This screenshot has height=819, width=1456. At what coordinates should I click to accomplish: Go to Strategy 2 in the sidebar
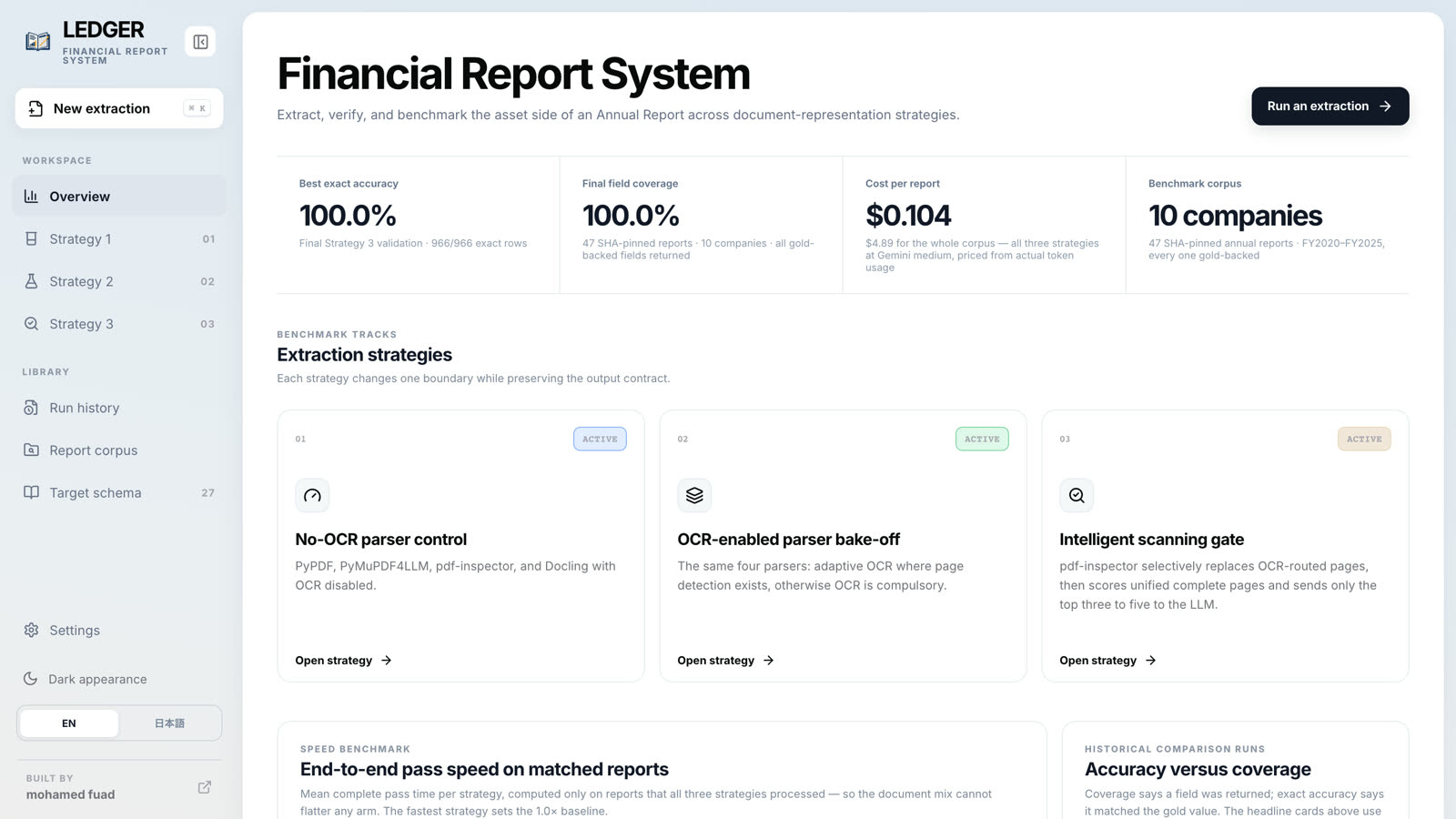tap(119, 281)
